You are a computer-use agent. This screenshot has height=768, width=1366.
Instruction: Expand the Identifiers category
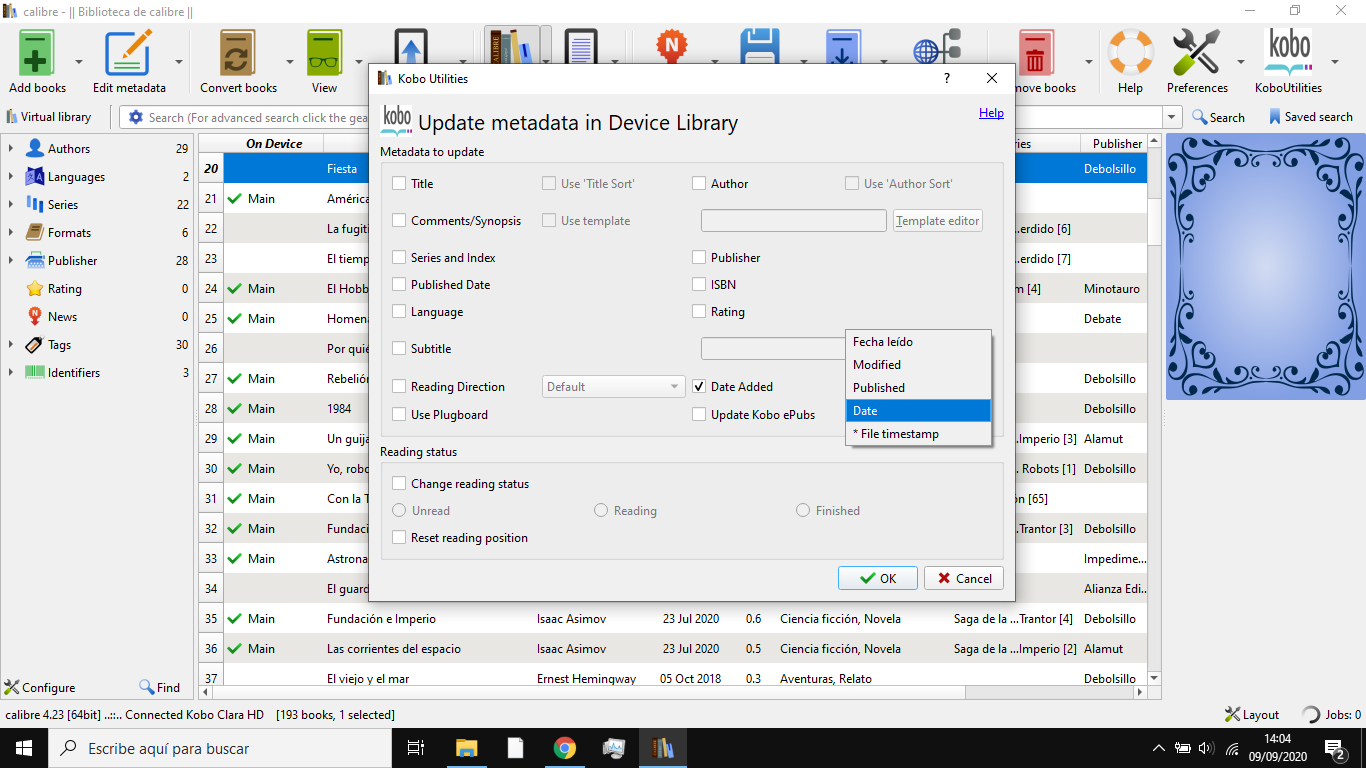[11, 373]
